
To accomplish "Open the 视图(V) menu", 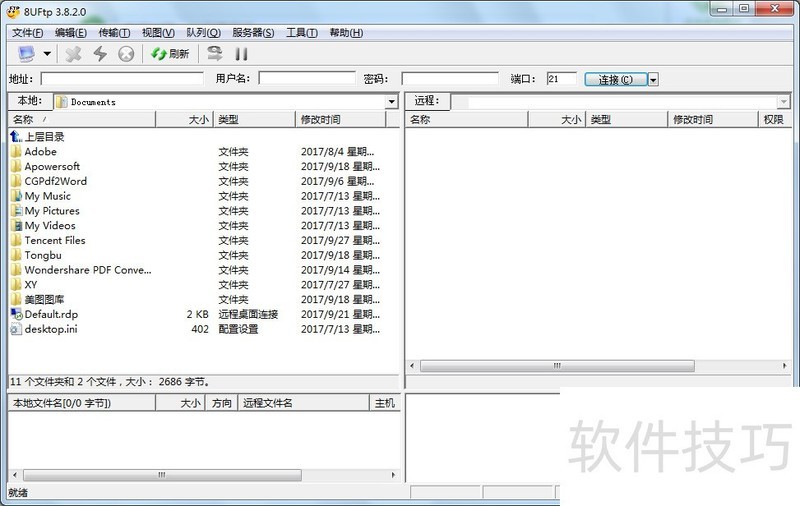I will (158, 33).
